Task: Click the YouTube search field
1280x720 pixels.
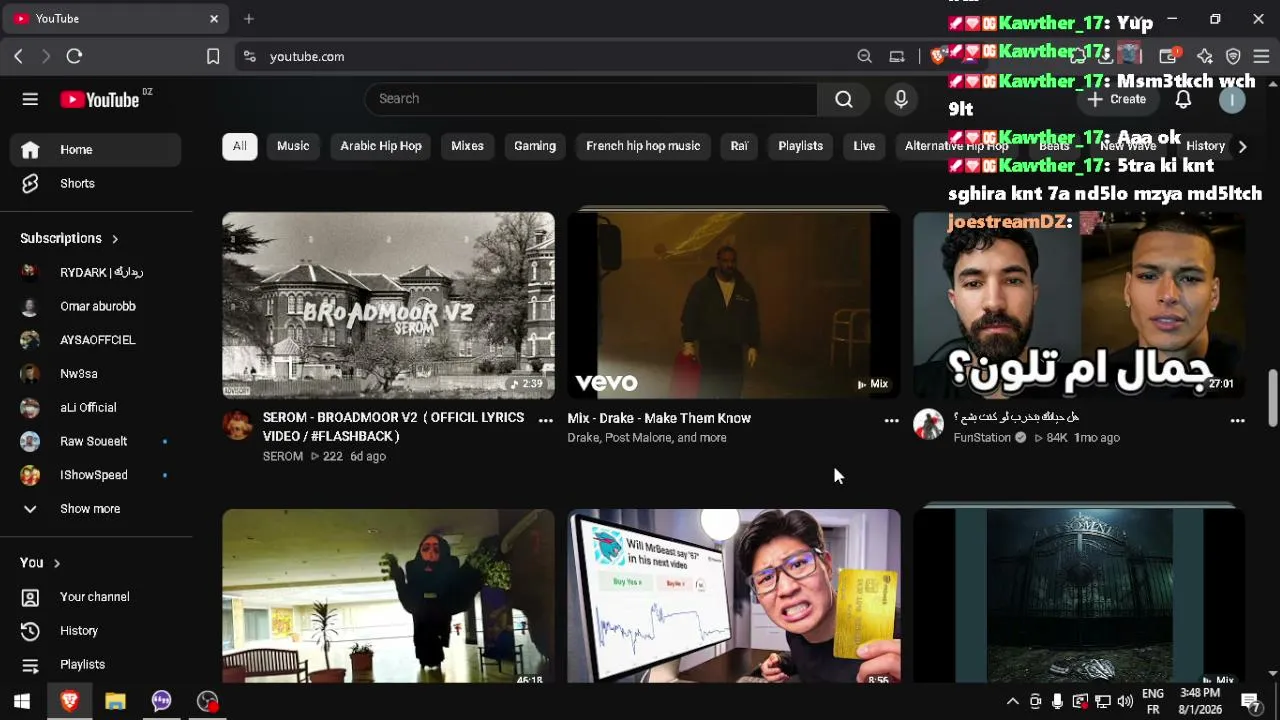Action: [x=591, y=99]
